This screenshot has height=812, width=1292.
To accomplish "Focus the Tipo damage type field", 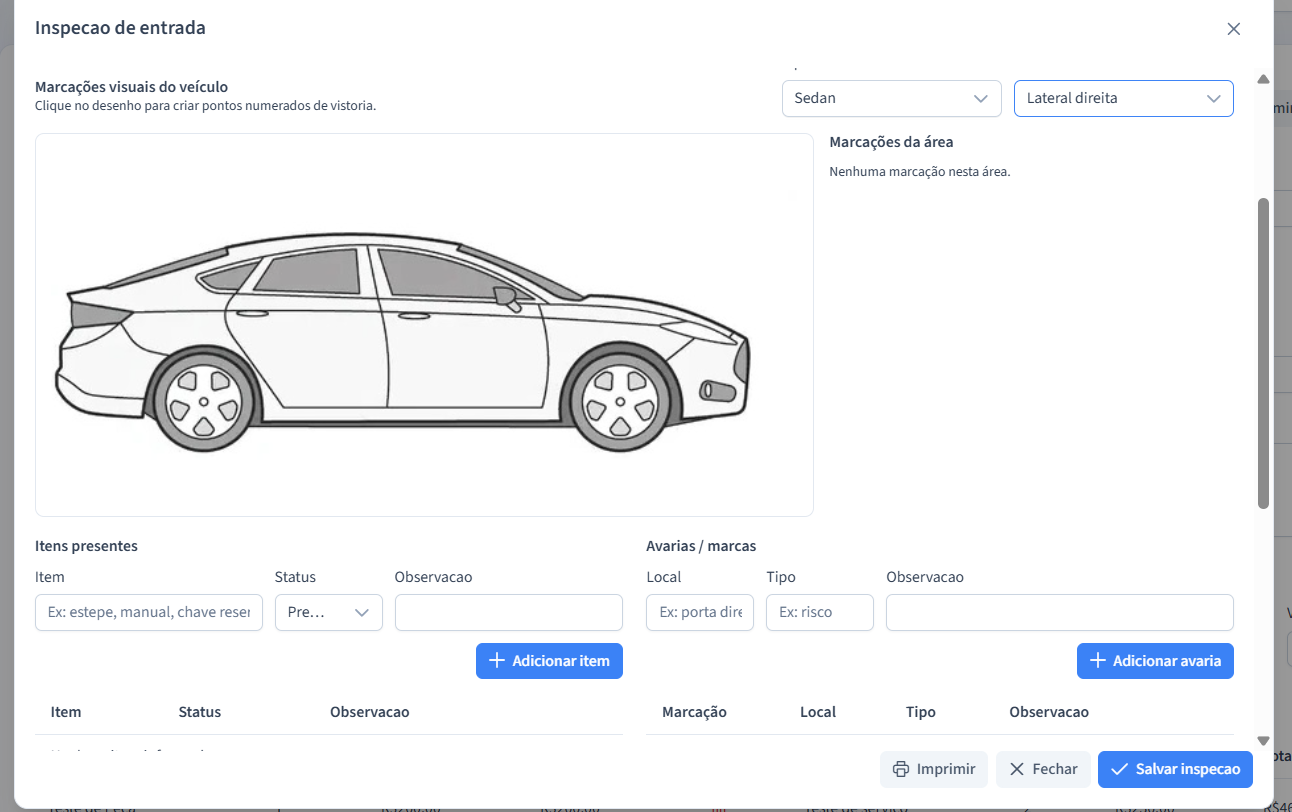I will click(820, 612).
